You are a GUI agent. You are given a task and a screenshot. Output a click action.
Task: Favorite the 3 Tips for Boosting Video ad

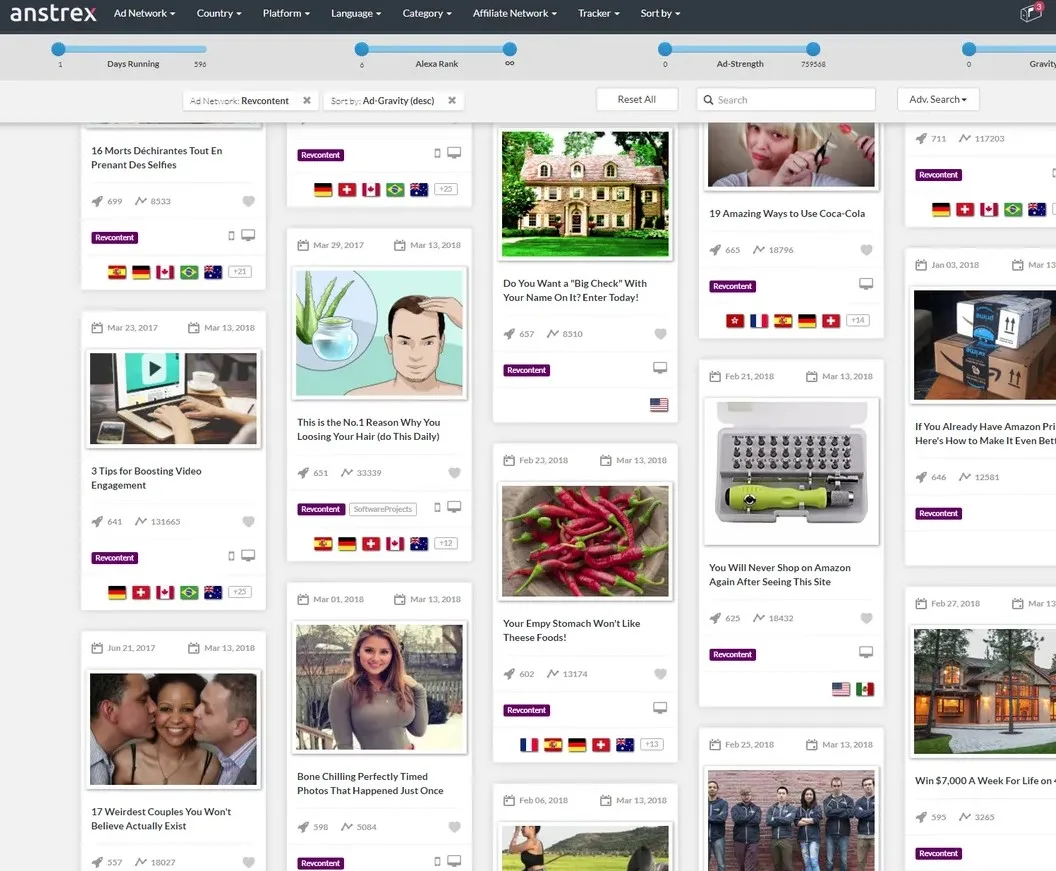tap(249, 521)
